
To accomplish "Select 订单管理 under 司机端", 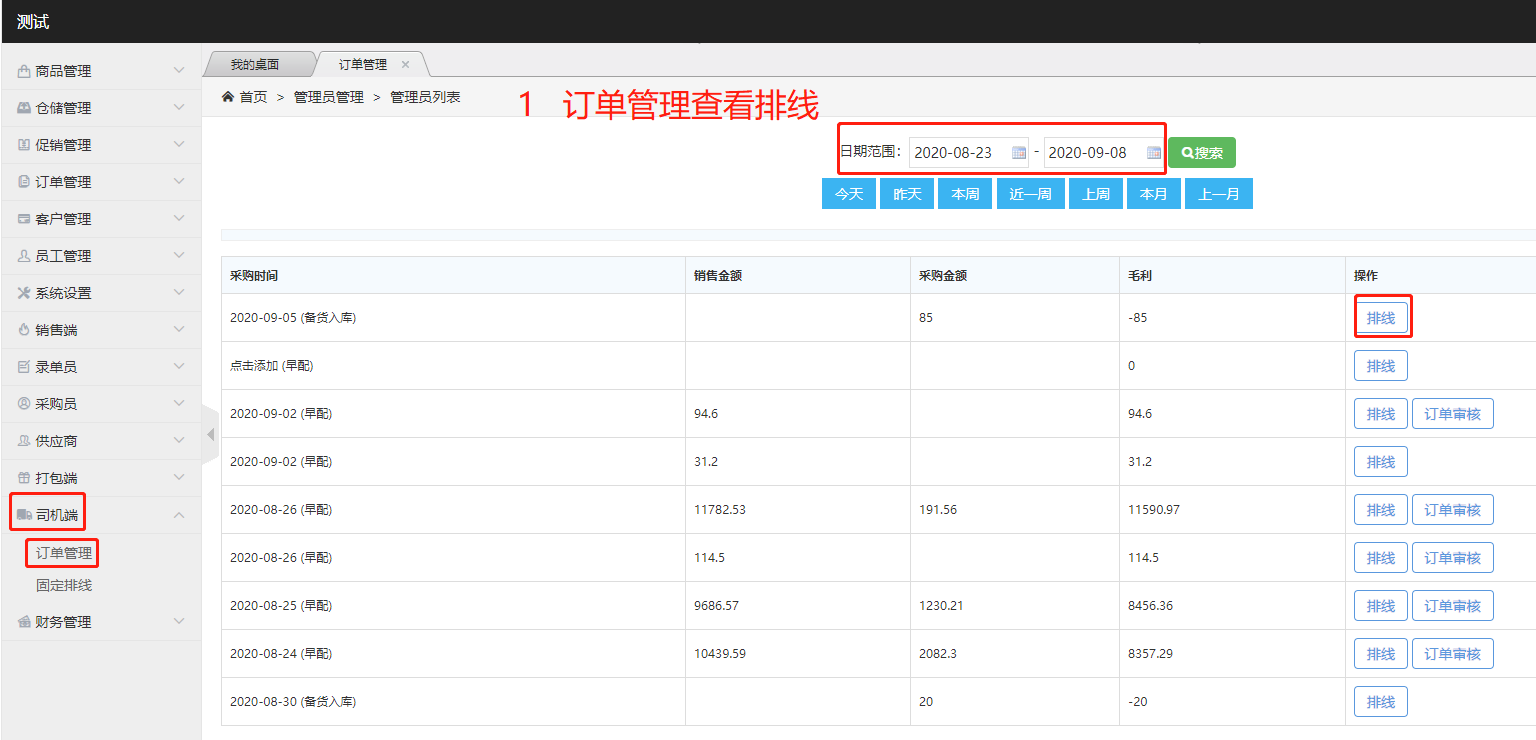I will (x=64, y=553).
